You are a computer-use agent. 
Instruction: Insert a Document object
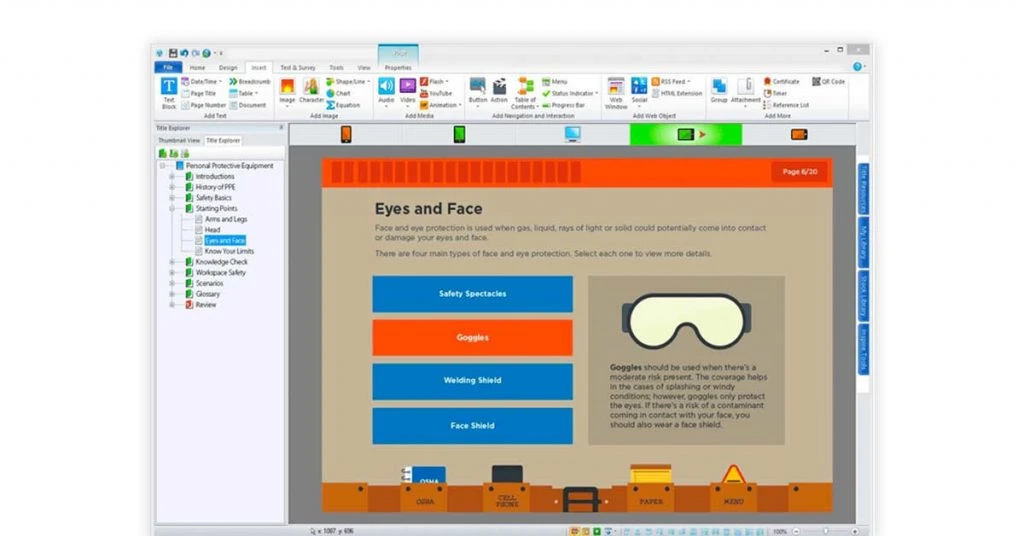(x=248, y=105)
